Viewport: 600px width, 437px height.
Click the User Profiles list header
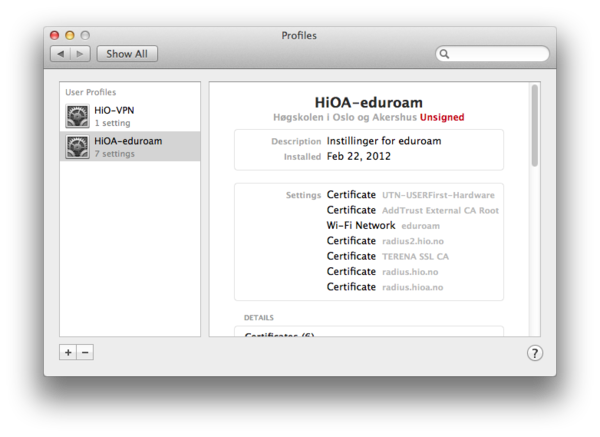click(x=91, y=92)
